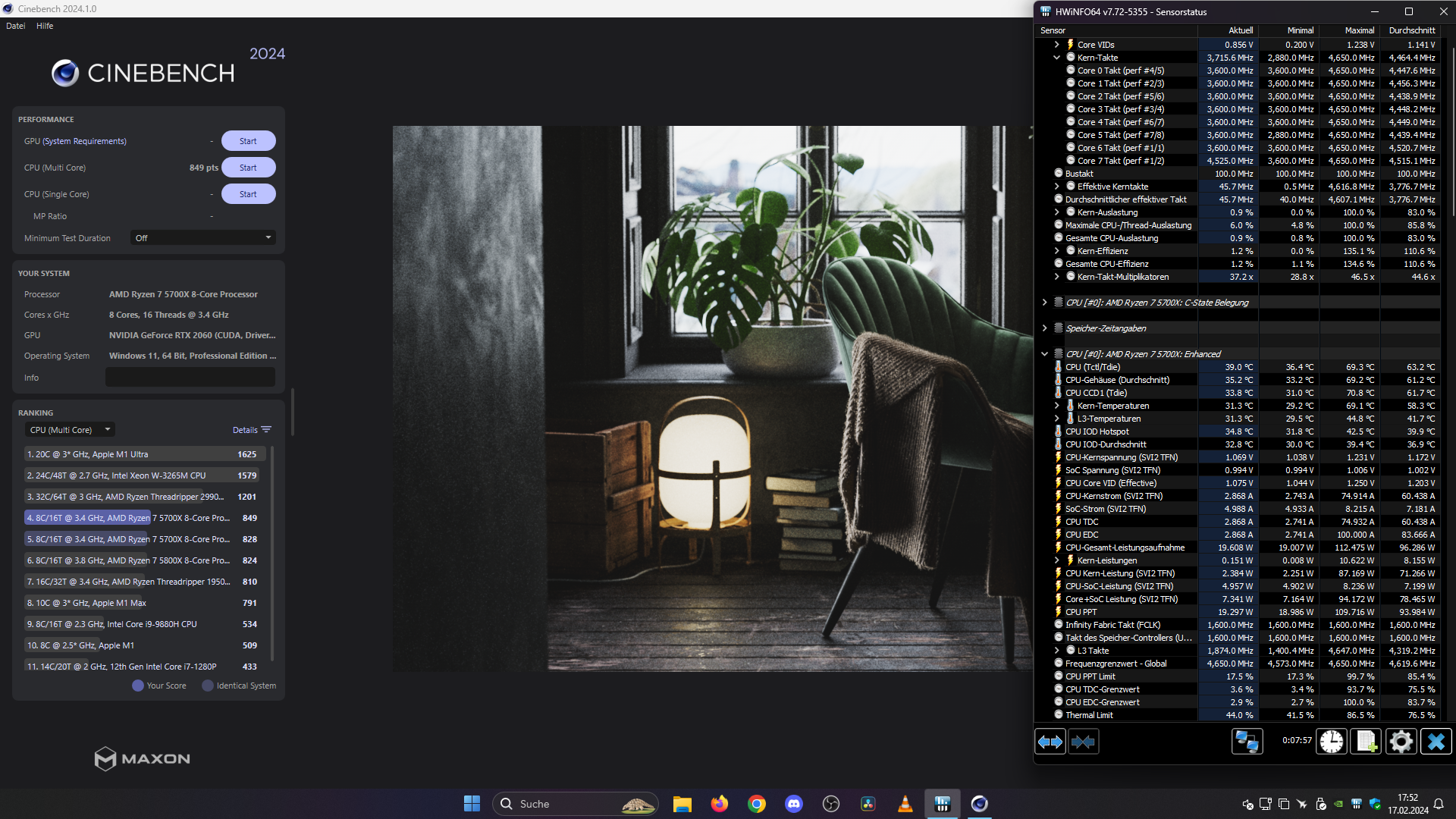Open HWiNFO remote network monitoring icon
The height and width of the screenshot is (819, 1456).
pyautogui.click(x=1247, y=742)
